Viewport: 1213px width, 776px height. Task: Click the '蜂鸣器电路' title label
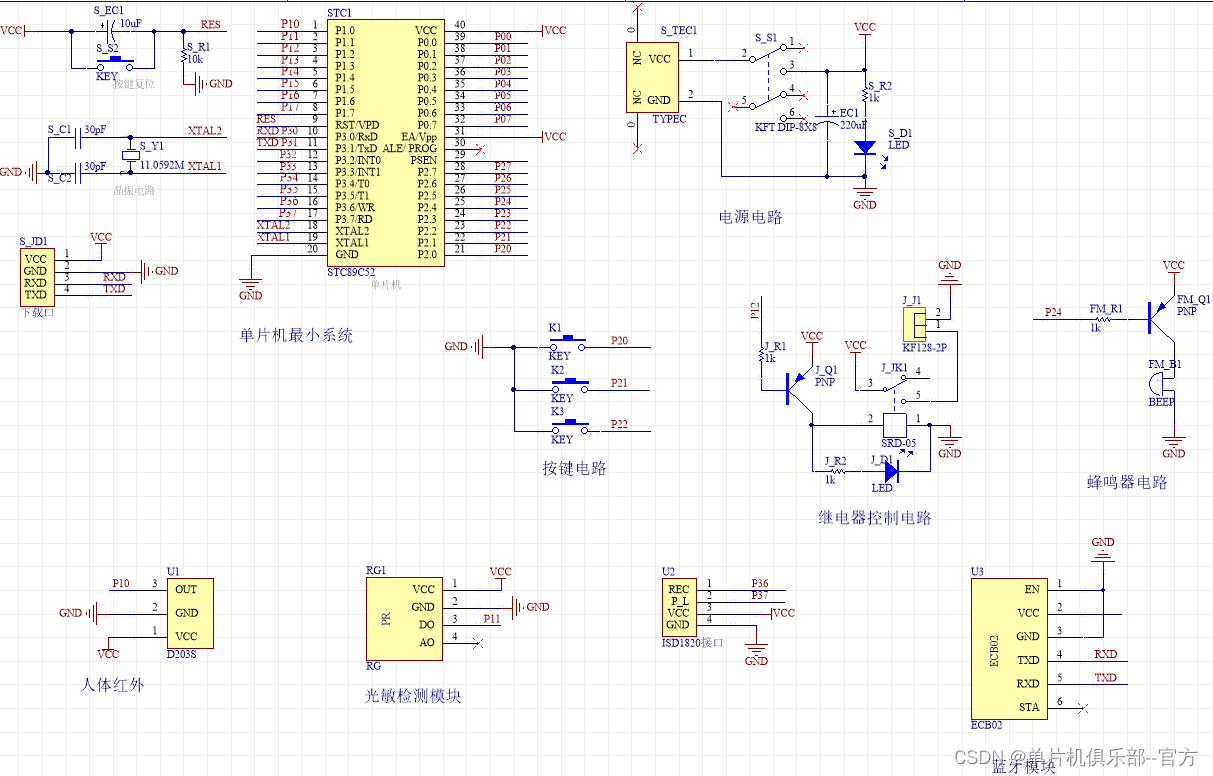(1127, 482)
